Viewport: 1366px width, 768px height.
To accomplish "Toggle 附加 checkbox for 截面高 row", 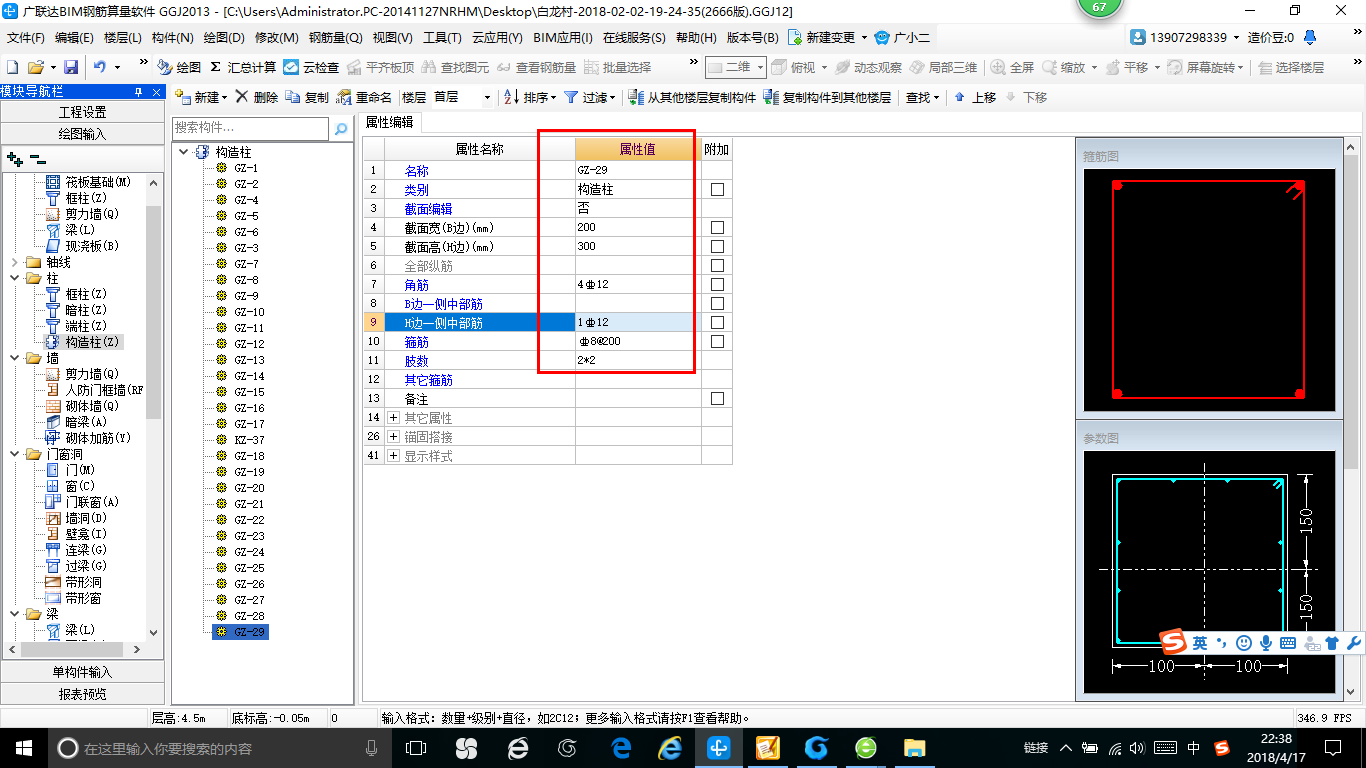I will [x=717, y=247].
